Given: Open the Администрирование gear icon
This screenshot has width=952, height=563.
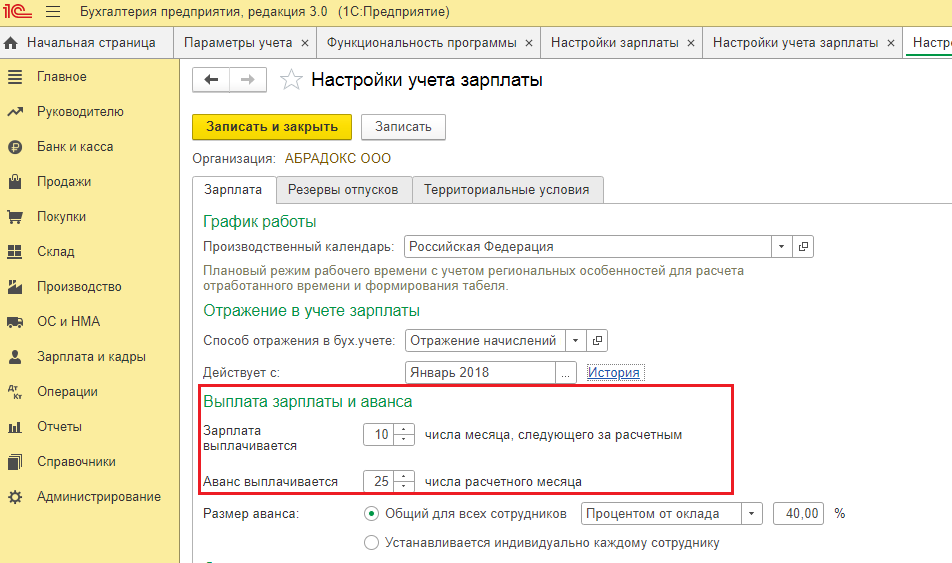Looking at the screenshot, I should point(15,497).
